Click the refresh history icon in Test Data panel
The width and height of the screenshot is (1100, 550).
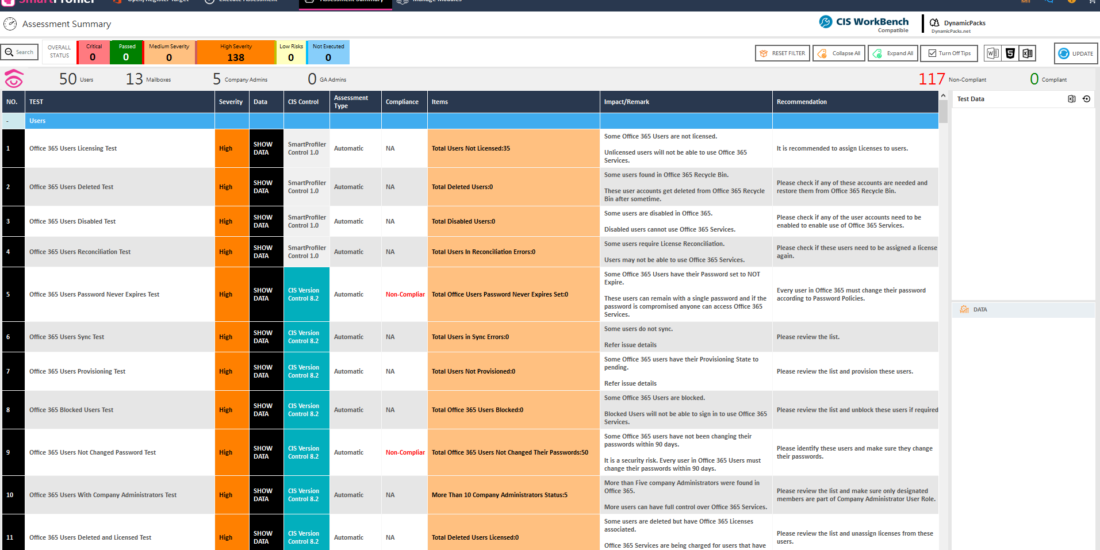click(x=1086, y=99)
